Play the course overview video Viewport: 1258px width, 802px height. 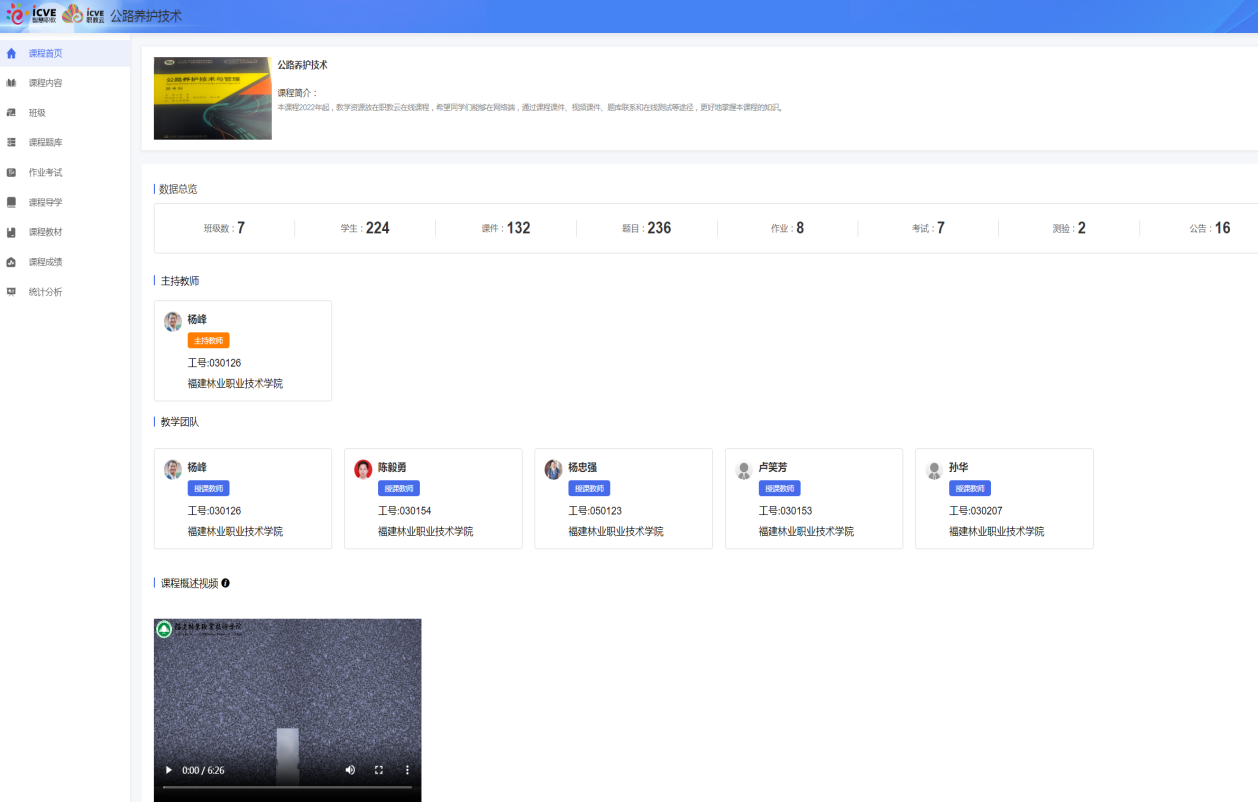click(168, 770)
